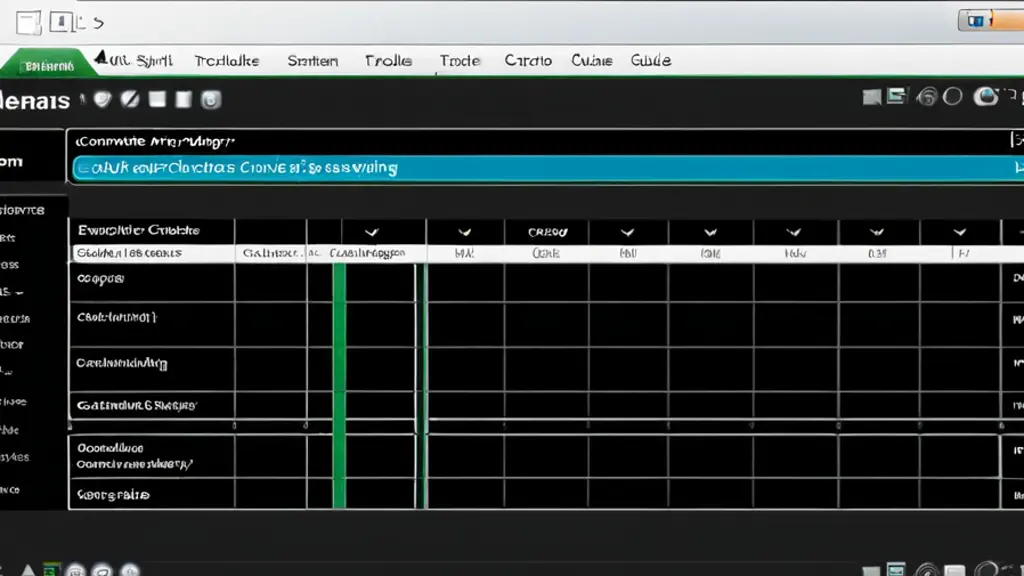
Task: Expand the last dropdown chevron in the table header
Action: tap(959, 232)
